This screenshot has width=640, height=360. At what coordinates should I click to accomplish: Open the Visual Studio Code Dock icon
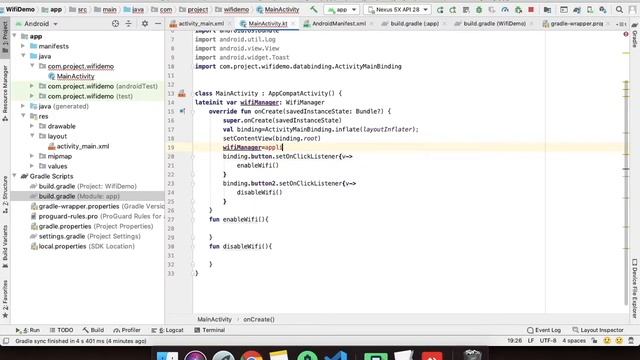pyautogui.click(x=336, y=355)
